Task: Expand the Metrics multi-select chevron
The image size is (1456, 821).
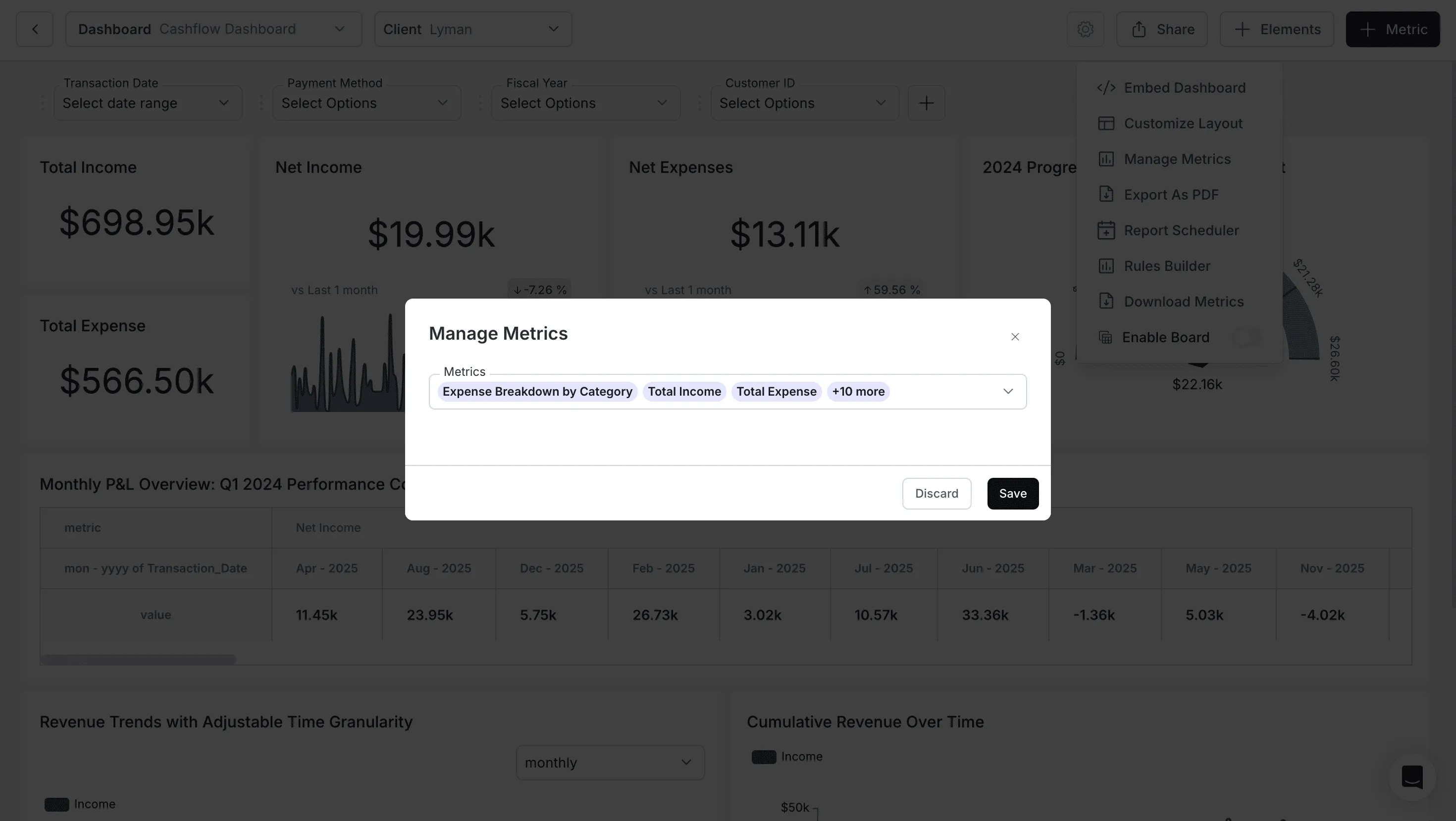Action: click(1008, 392)
